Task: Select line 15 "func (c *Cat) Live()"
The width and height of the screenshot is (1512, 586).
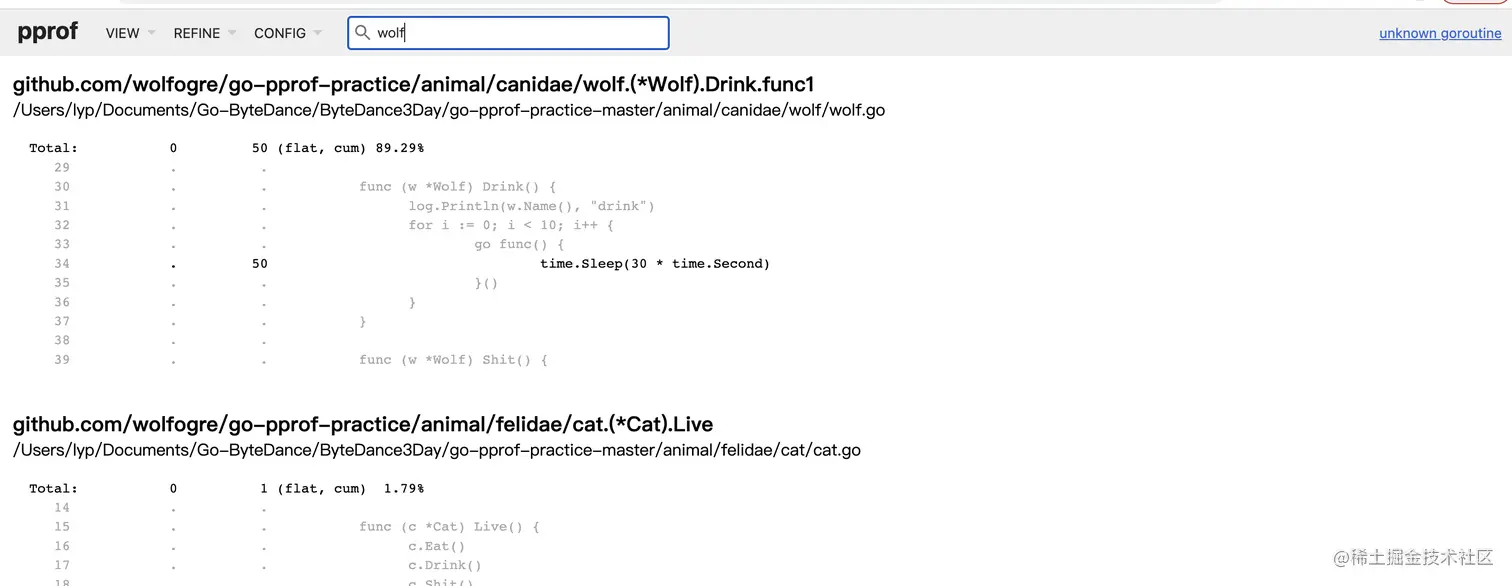Action: pyautogui.click(x=449, y=527)
